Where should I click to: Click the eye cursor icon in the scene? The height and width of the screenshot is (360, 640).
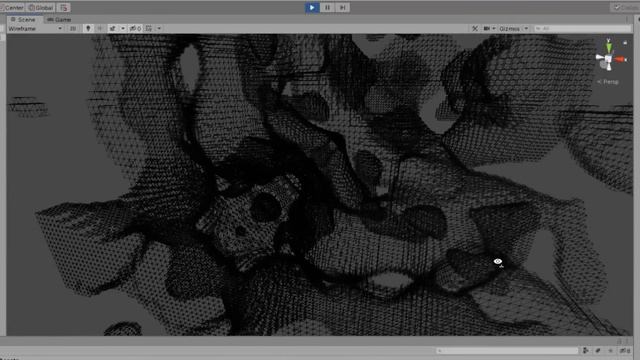pyautogui.click(x=498, y=261)
